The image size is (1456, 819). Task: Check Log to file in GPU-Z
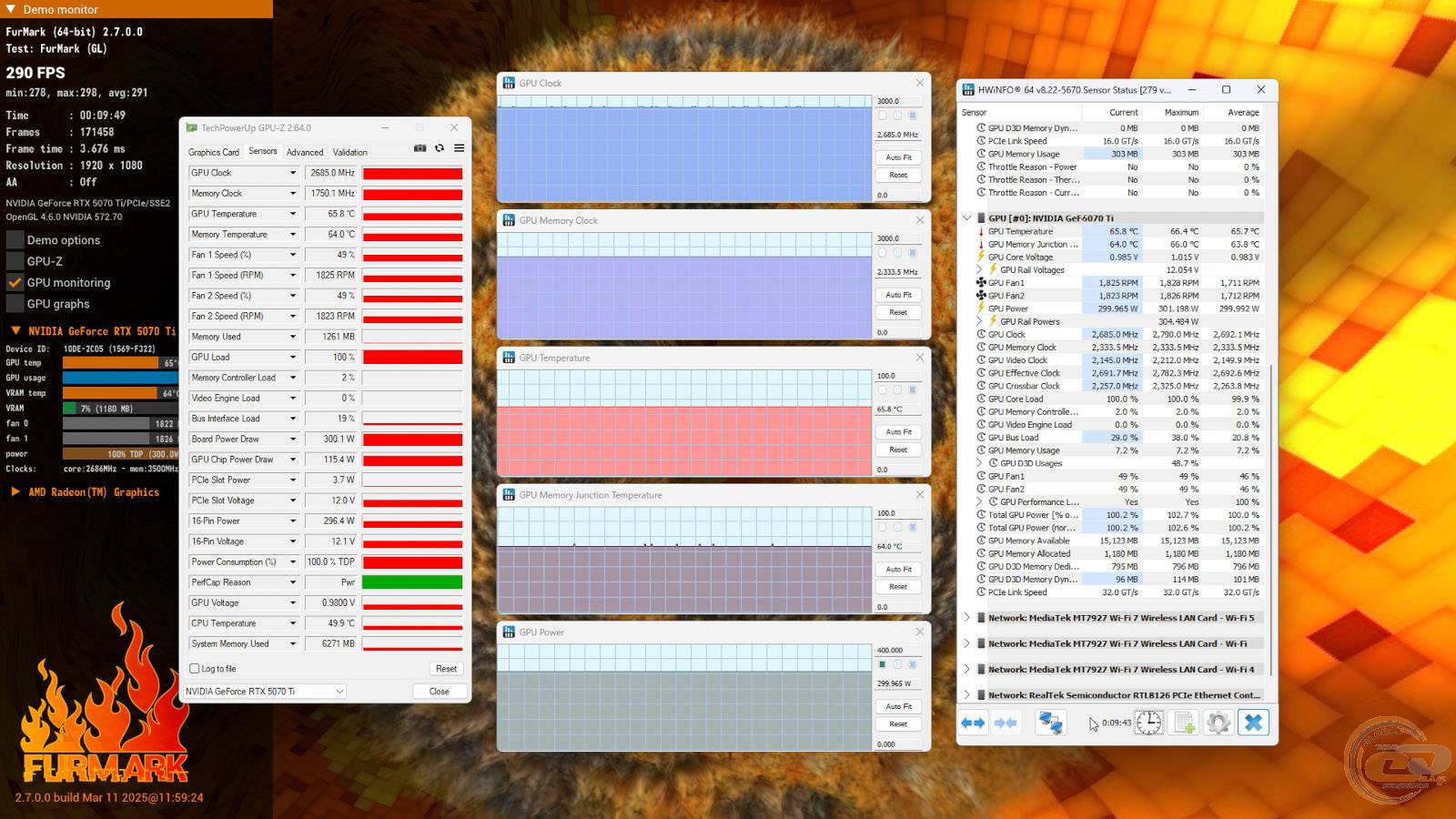(x=194, y=669)
